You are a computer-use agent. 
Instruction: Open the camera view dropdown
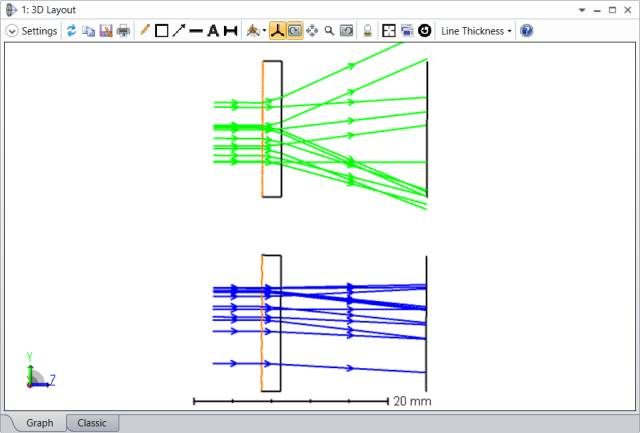click(x=256, y=31)
